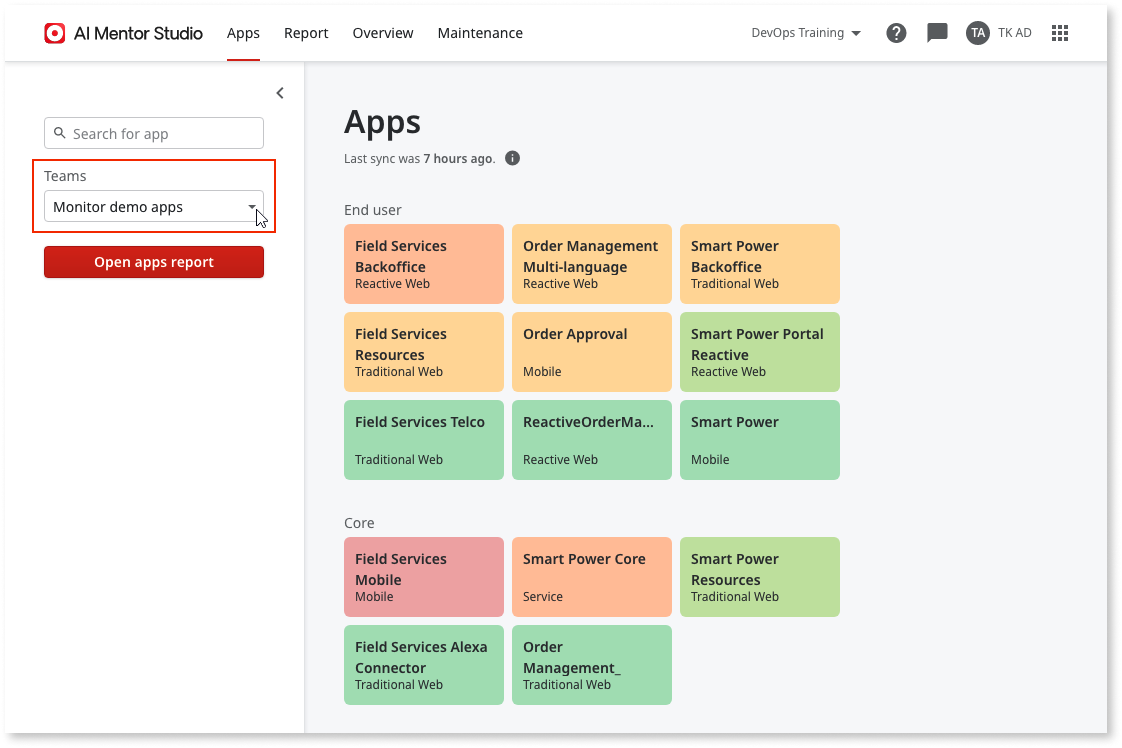The image size is (1122, 748).
Task: Switch to the Report tab
Action: tap(306, 33)
